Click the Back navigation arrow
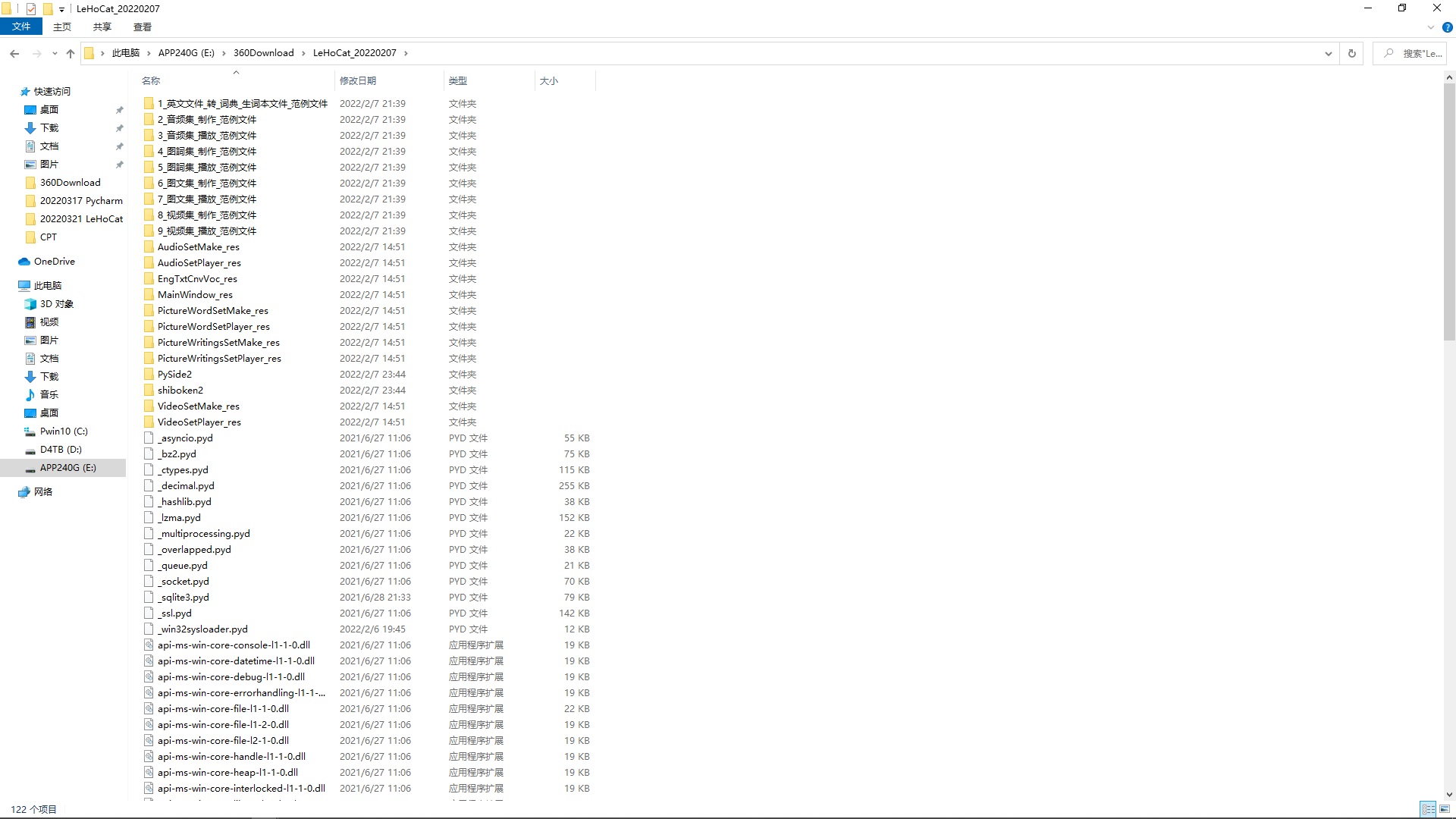Image resolution: width=1456 pixels, height=819 pixels. [x=14, y=53]
